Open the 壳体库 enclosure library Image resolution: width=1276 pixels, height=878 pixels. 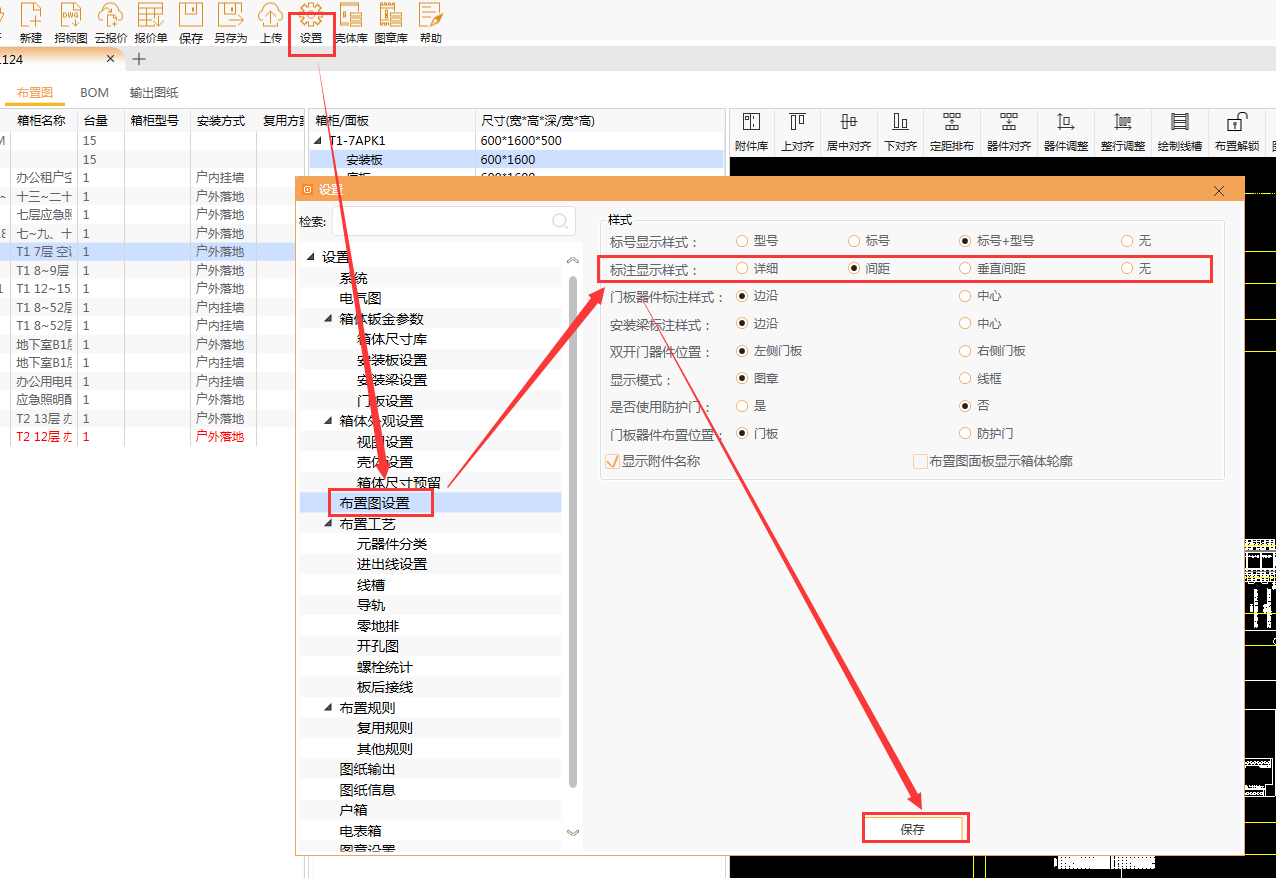350,24
